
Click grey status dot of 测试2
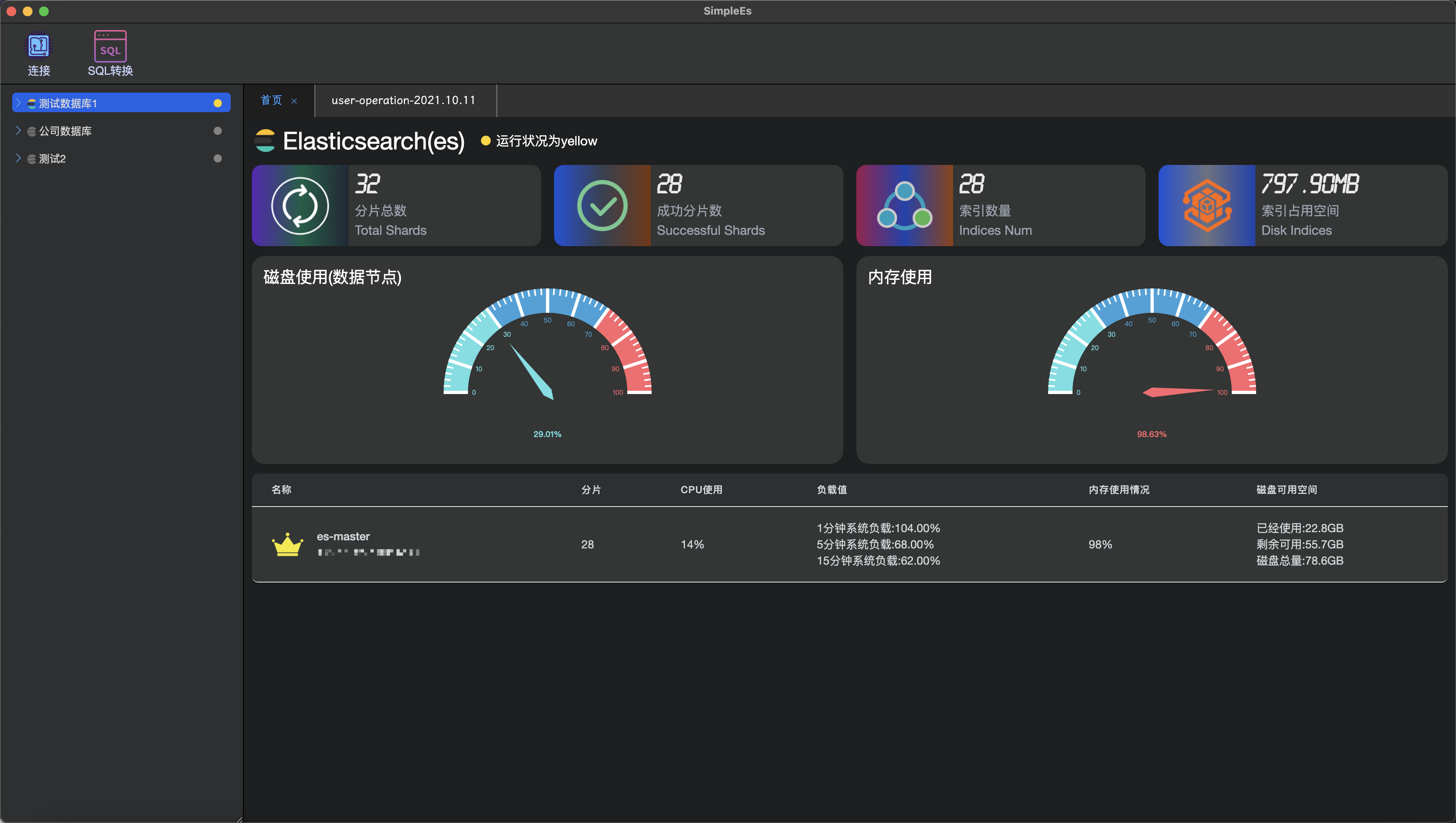point(218,158)
